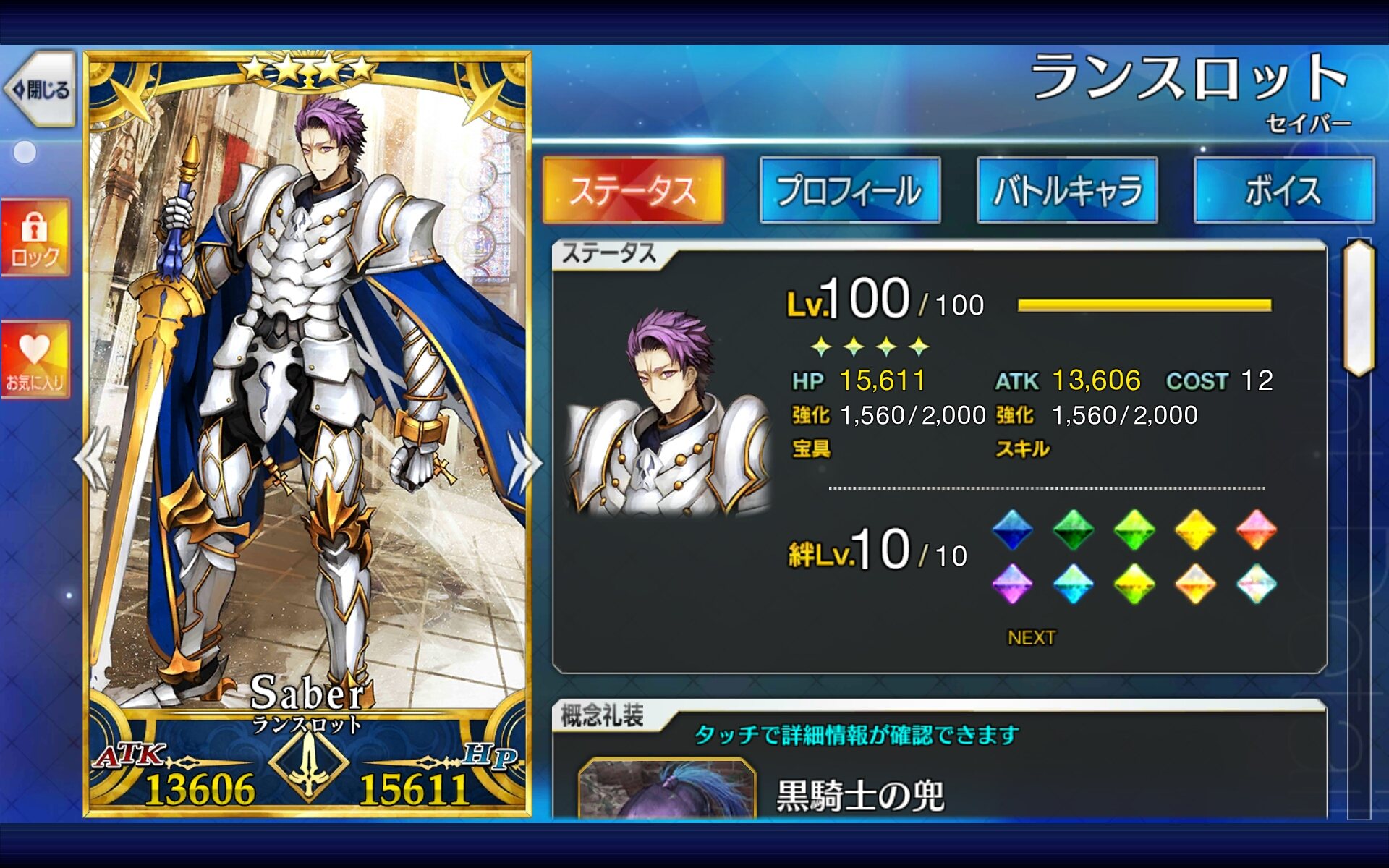Close the servant detail with 閉じる

point(42,90)
